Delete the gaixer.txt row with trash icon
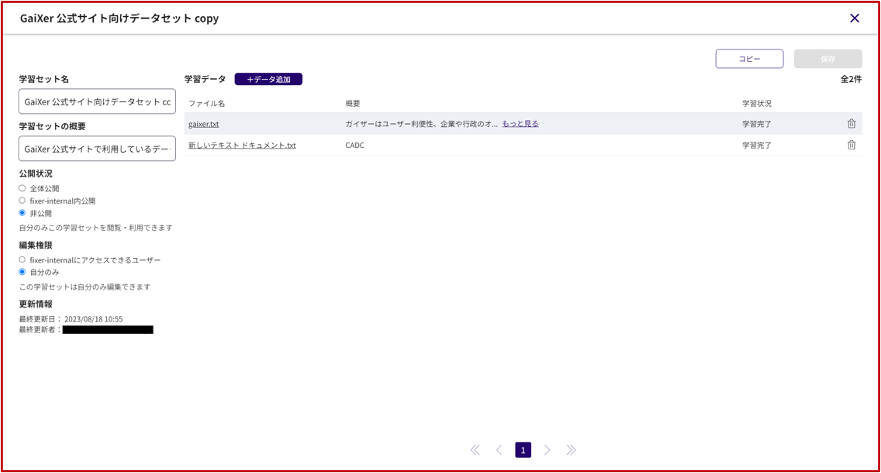 point(851,124)
